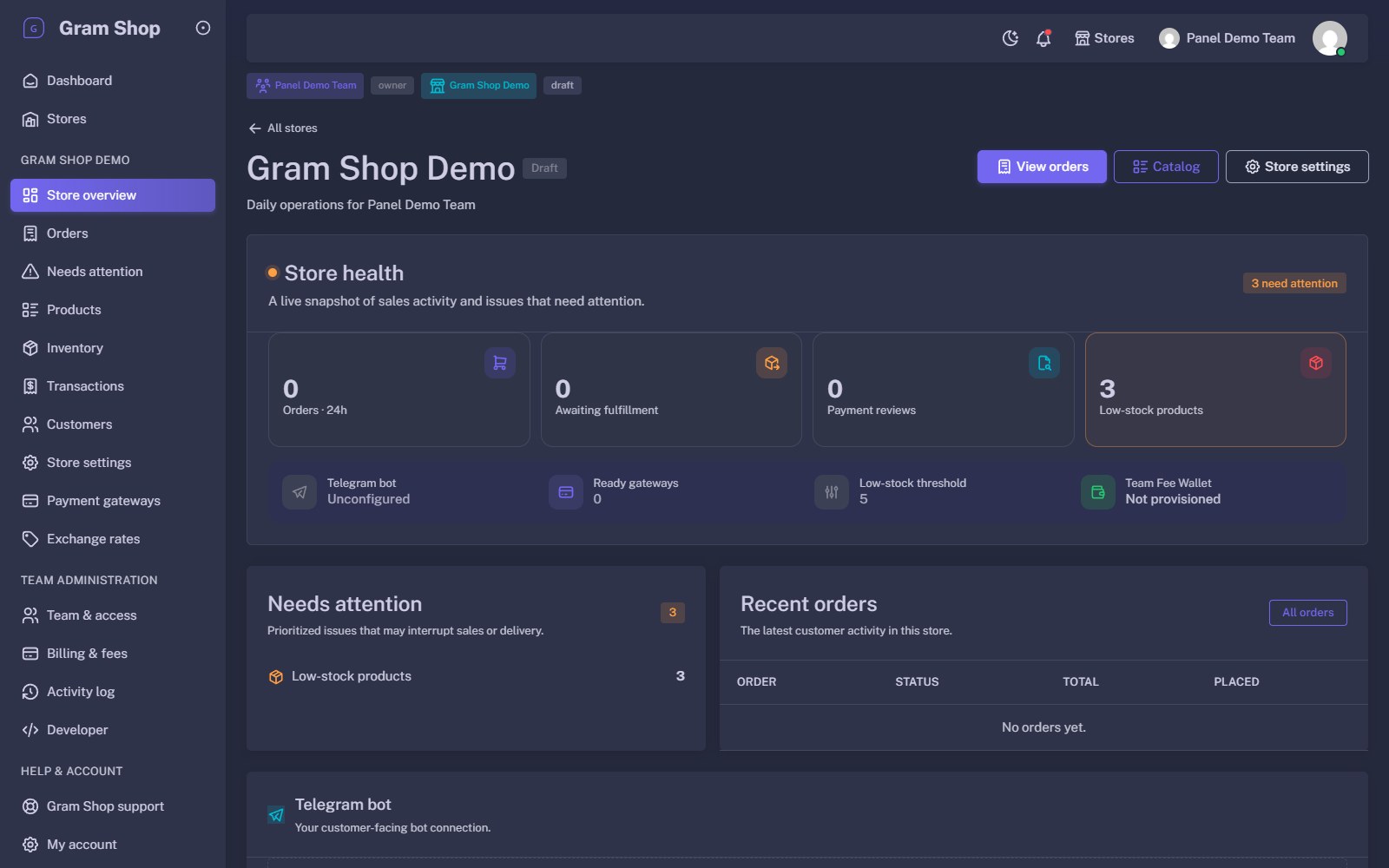The width and height of the screenshot is (1389, 868).
Task: Open Orders in sidebar
Action: point(113,233)
